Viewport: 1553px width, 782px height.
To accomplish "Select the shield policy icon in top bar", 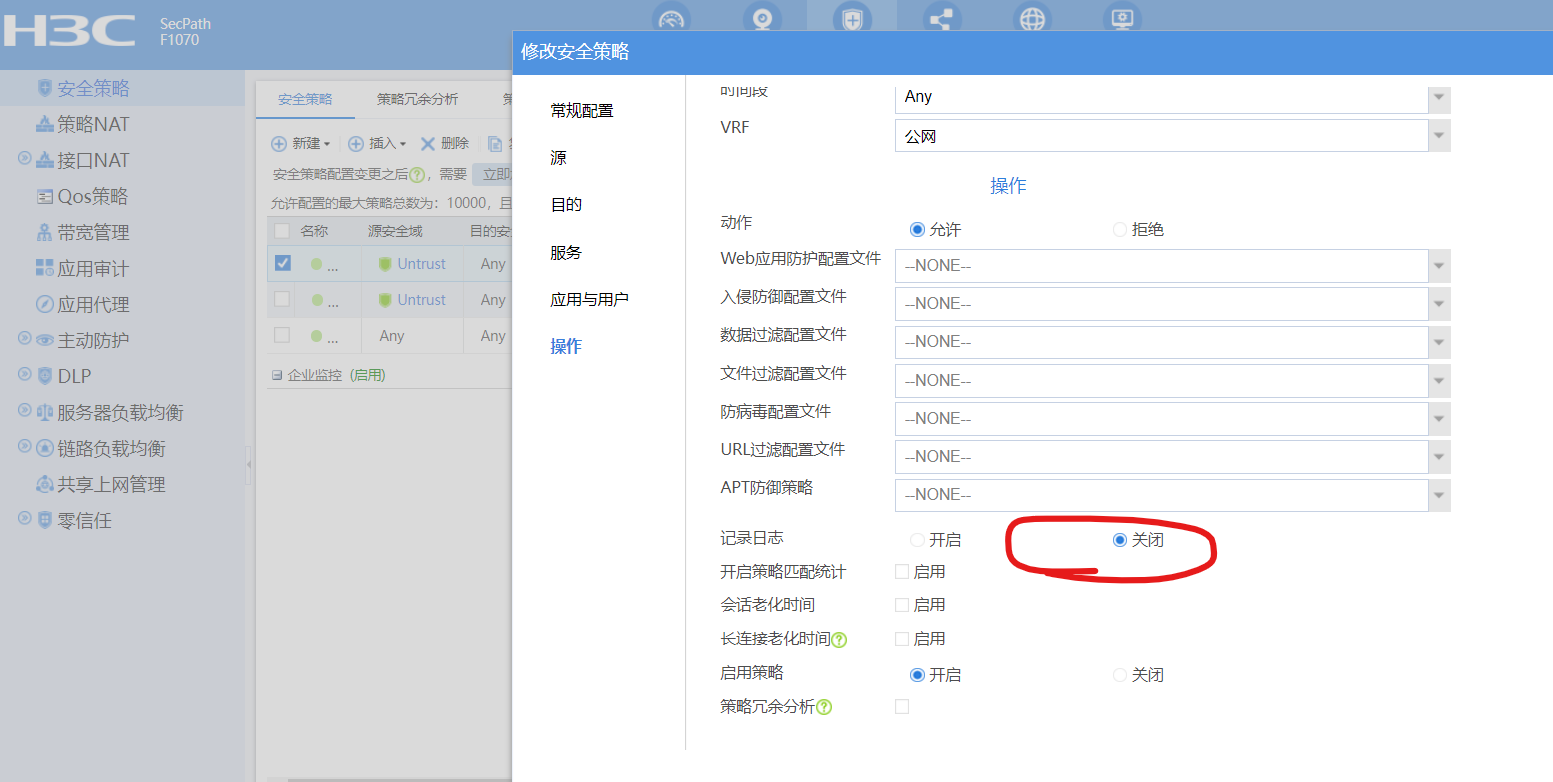I will point(852,19).
